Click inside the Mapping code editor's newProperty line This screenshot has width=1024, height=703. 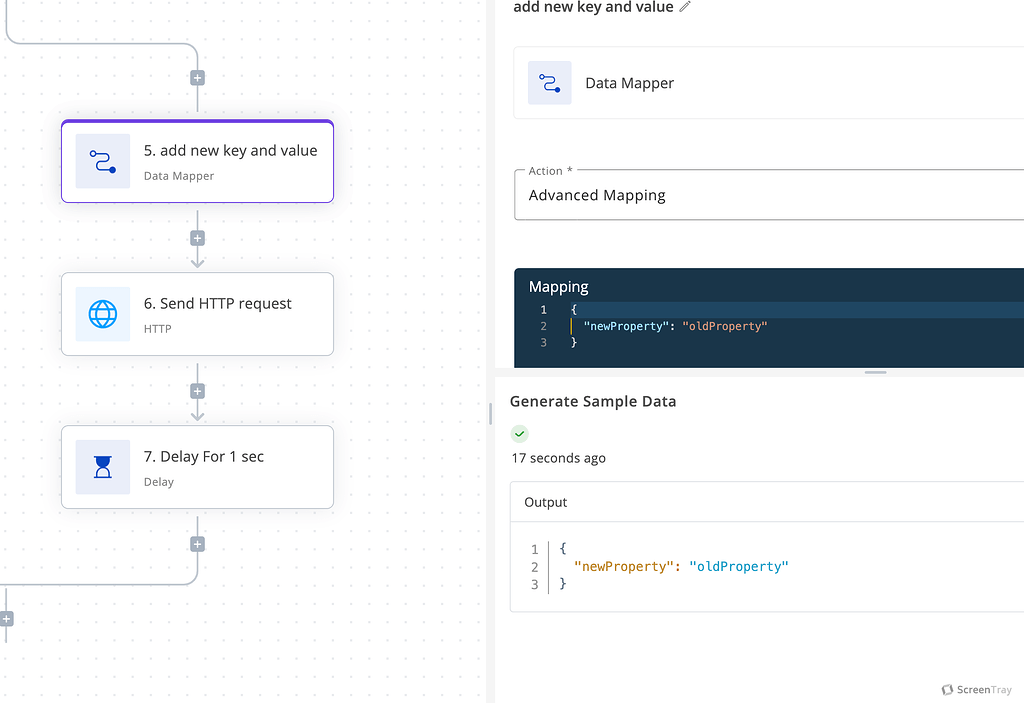(x=675, y=326)
